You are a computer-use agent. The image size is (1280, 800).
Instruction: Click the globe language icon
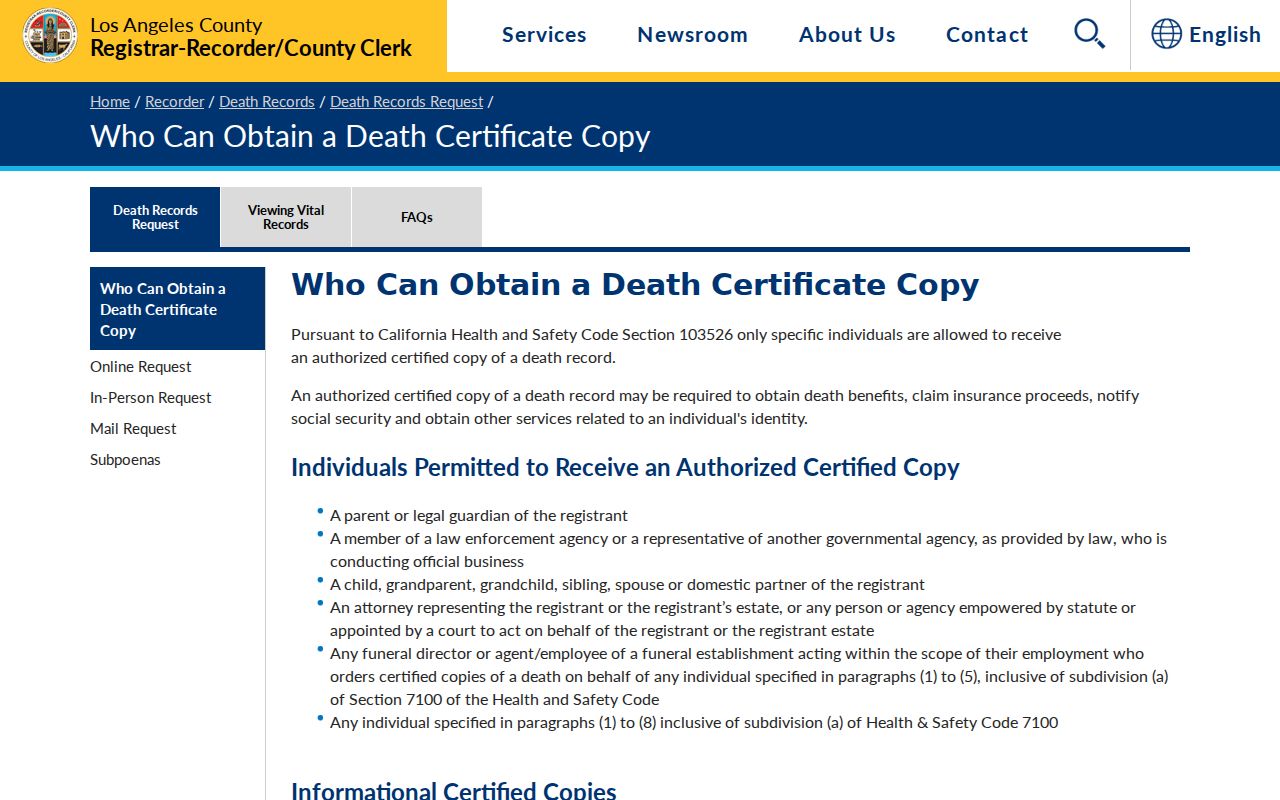pyautogui.click(x=1166, y=34)
